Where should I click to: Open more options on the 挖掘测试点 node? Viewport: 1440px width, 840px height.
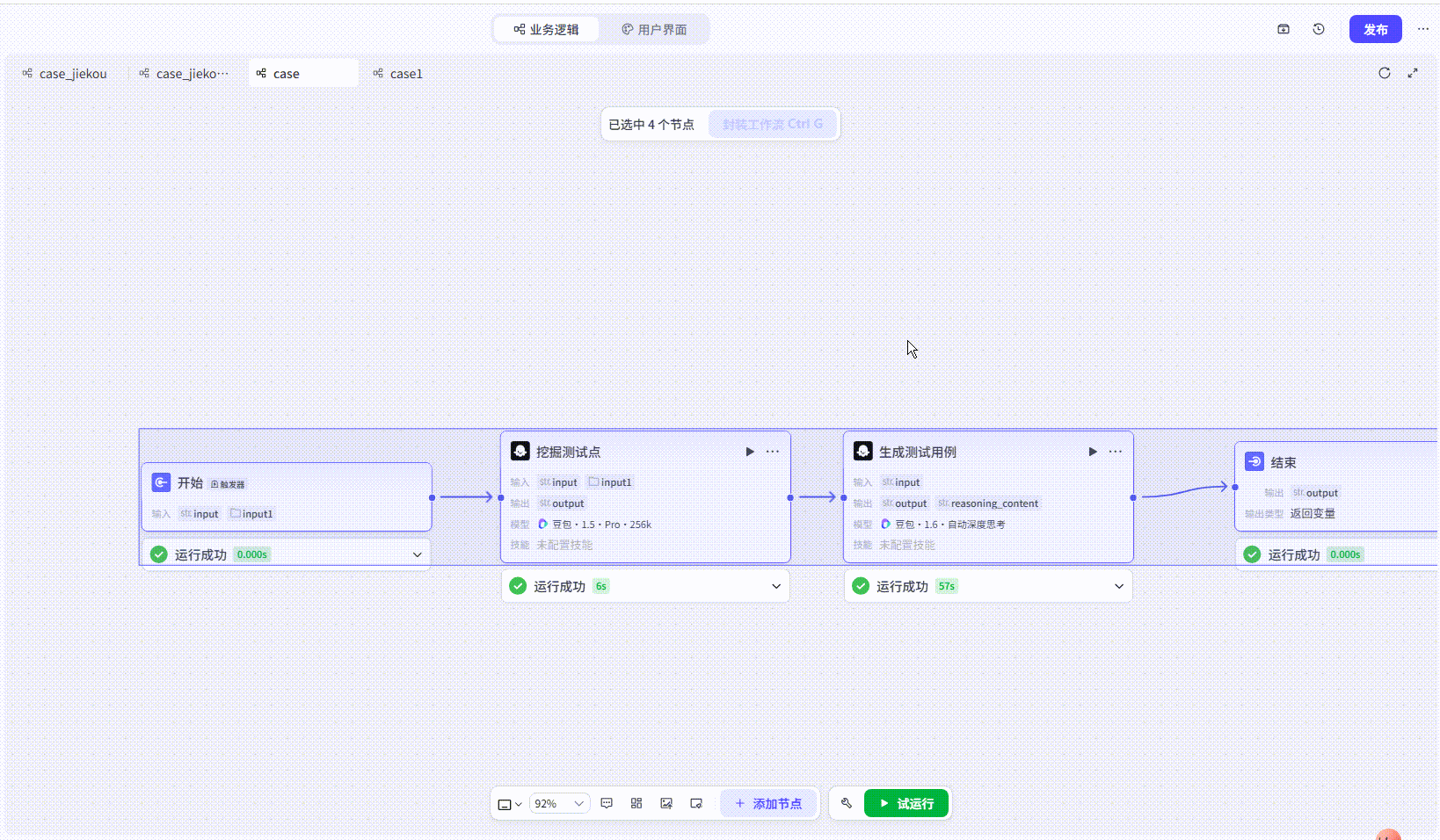click(773, 452)
